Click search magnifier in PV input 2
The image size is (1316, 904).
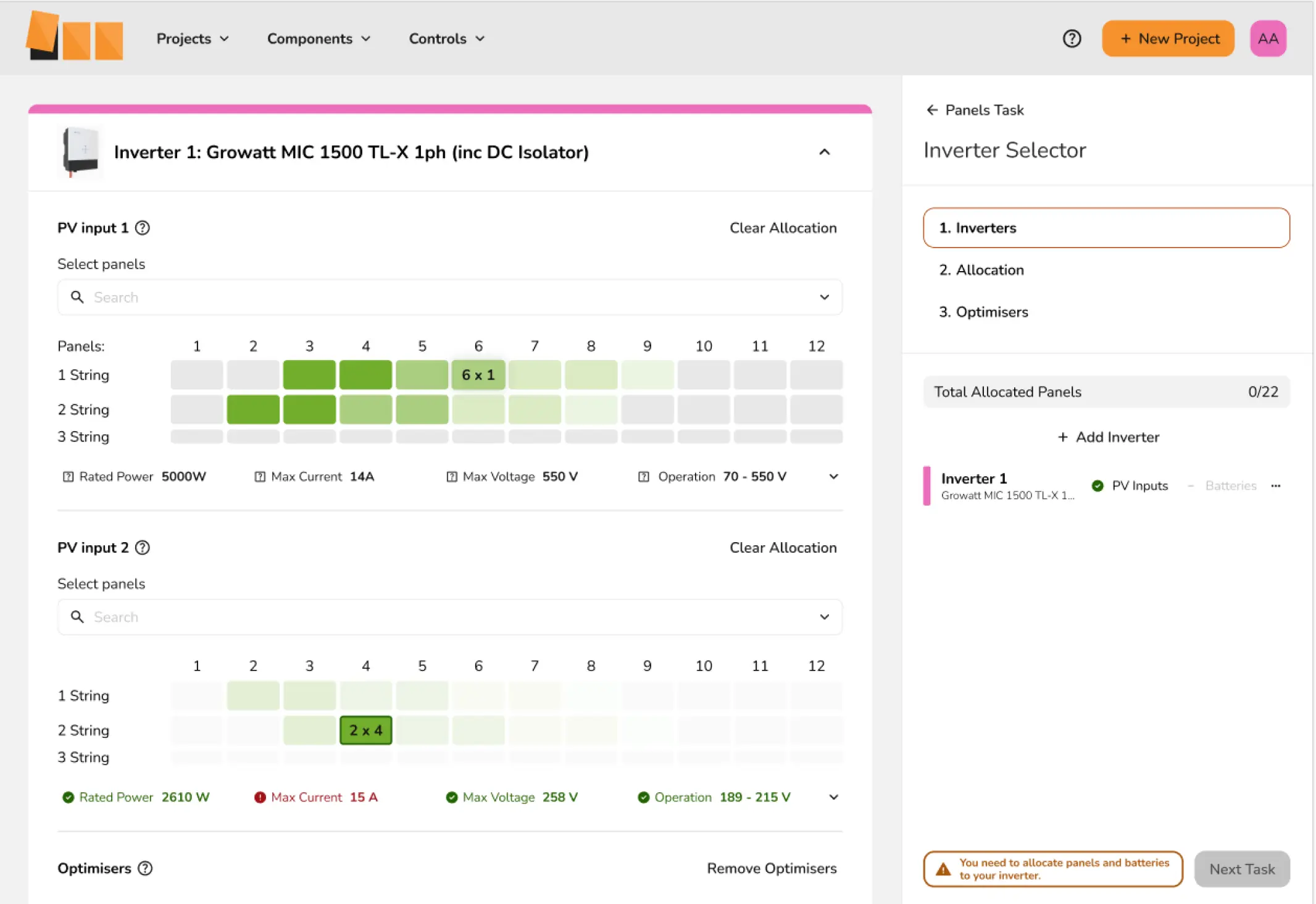point(77,617)
